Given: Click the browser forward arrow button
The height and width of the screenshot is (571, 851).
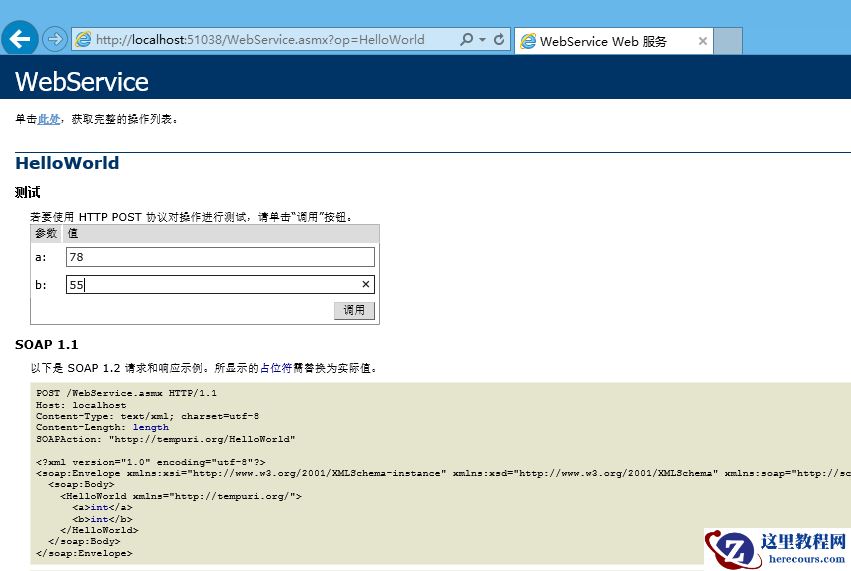Looking at the screenshot, I should tap(54, 39).
